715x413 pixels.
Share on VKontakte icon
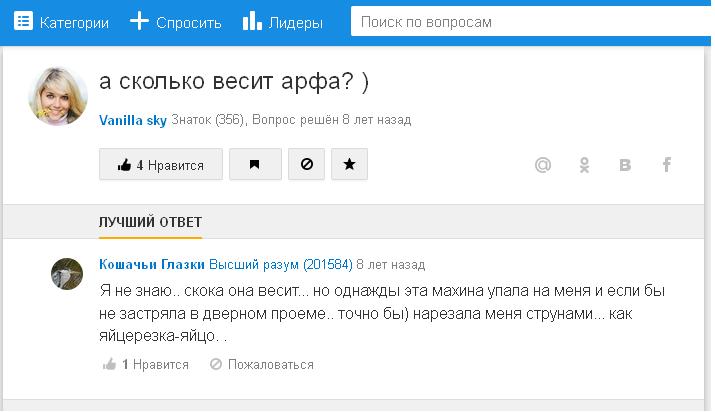click(x=625, y=165)
